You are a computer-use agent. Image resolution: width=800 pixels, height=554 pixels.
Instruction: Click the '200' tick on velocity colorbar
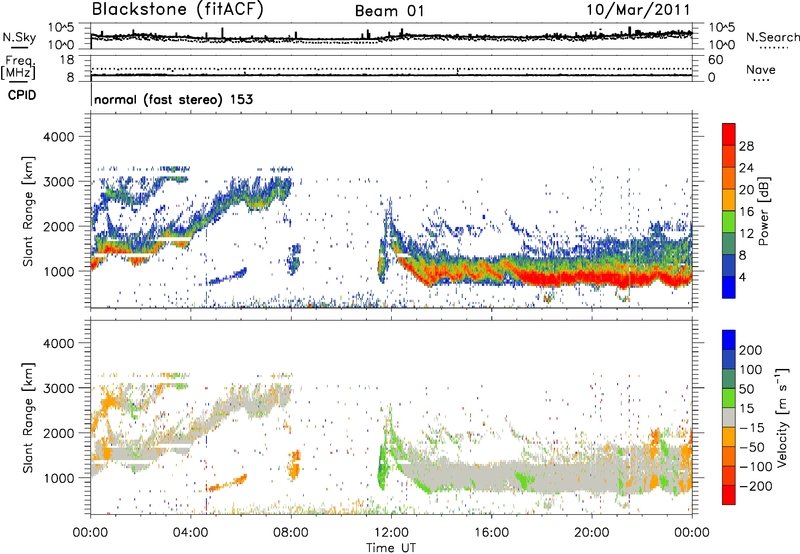[751, 350]
